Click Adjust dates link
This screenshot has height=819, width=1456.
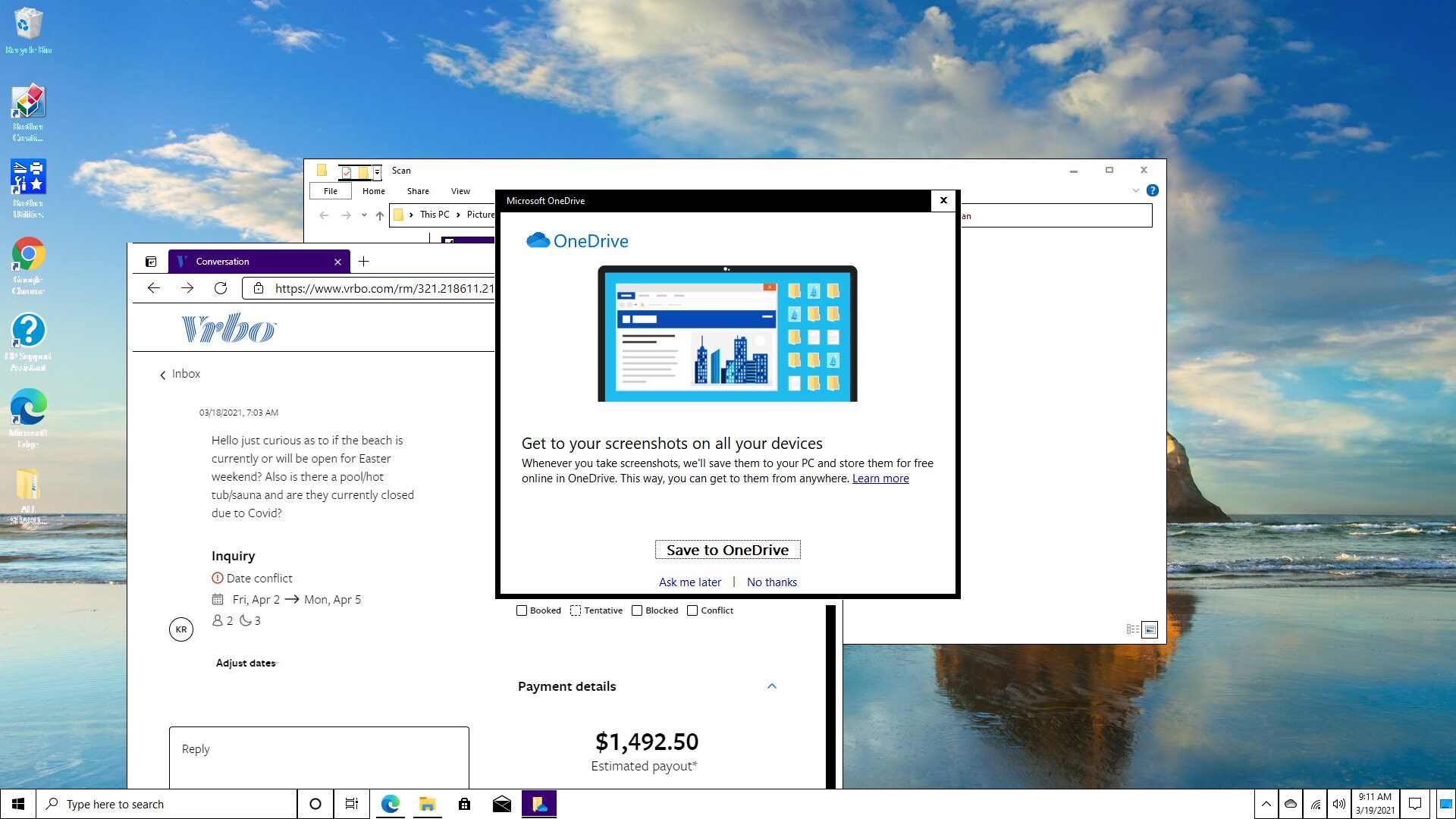[x=246, y=664]
